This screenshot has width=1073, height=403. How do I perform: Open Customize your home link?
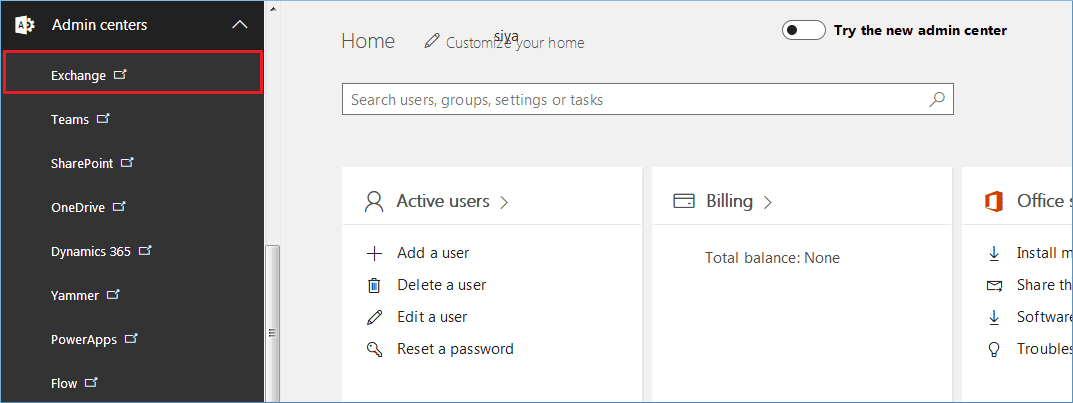click(515, 43)
